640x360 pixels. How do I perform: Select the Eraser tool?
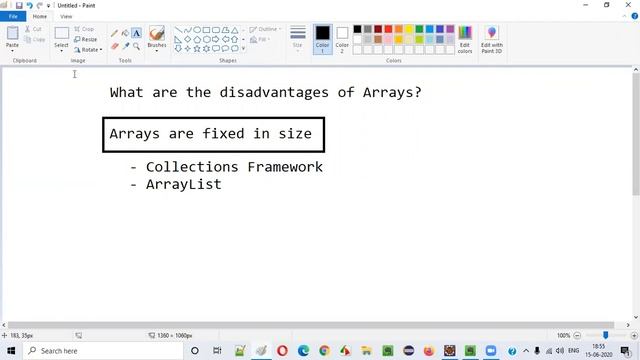point(115,46)
